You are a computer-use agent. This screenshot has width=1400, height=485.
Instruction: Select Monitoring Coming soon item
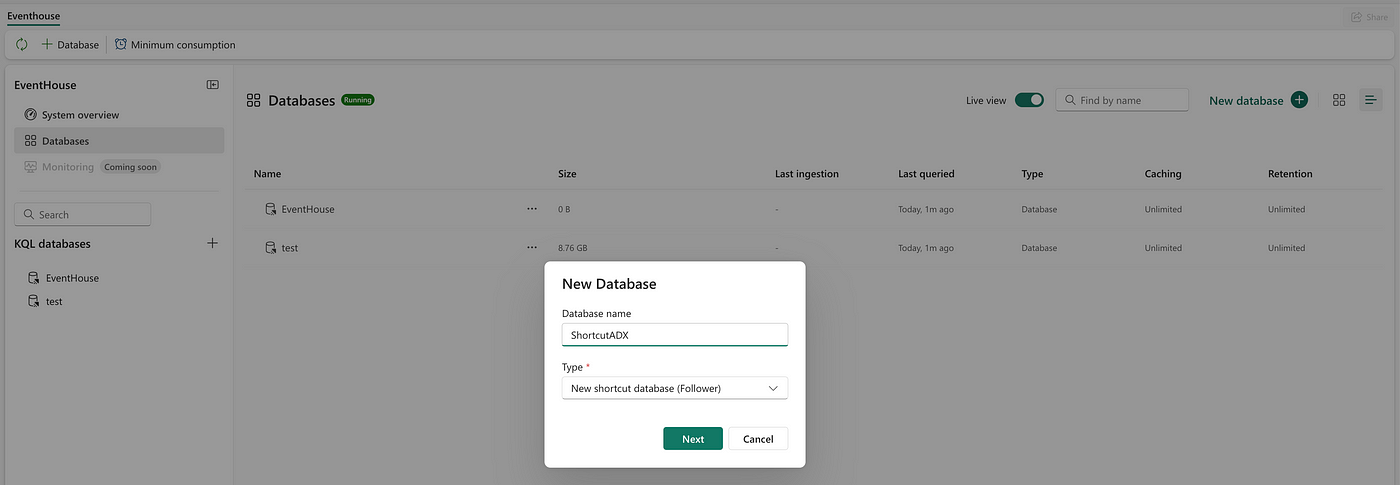coord(119,167)
